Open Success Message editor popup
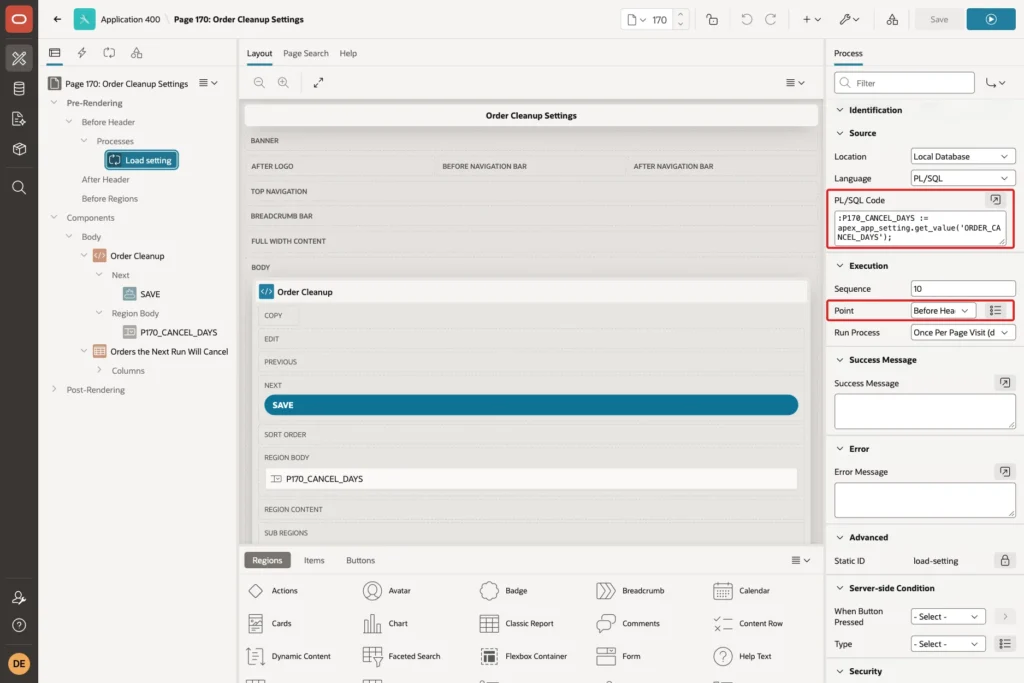The width and height of the screenshot is (1024, 683). 1004,383
